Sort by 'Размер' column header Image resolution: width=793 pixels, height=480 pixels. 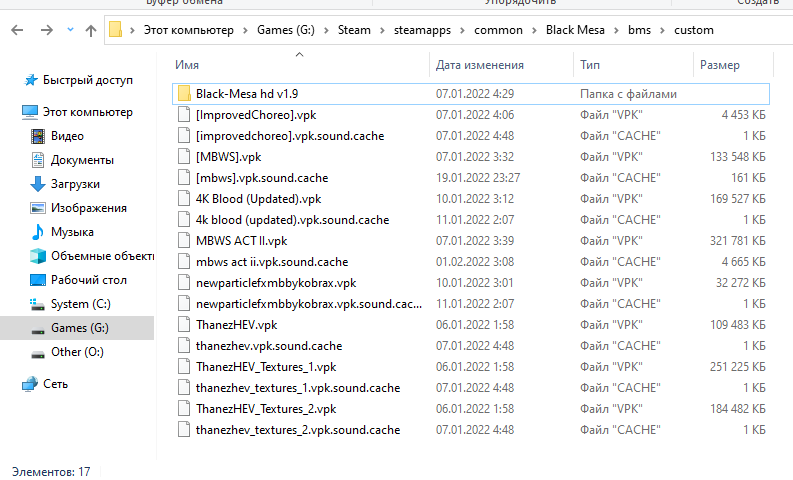719,65
